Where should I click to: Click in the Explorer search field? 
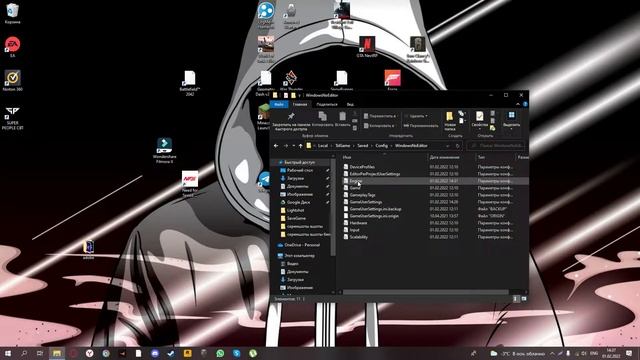tap(496, 146)
